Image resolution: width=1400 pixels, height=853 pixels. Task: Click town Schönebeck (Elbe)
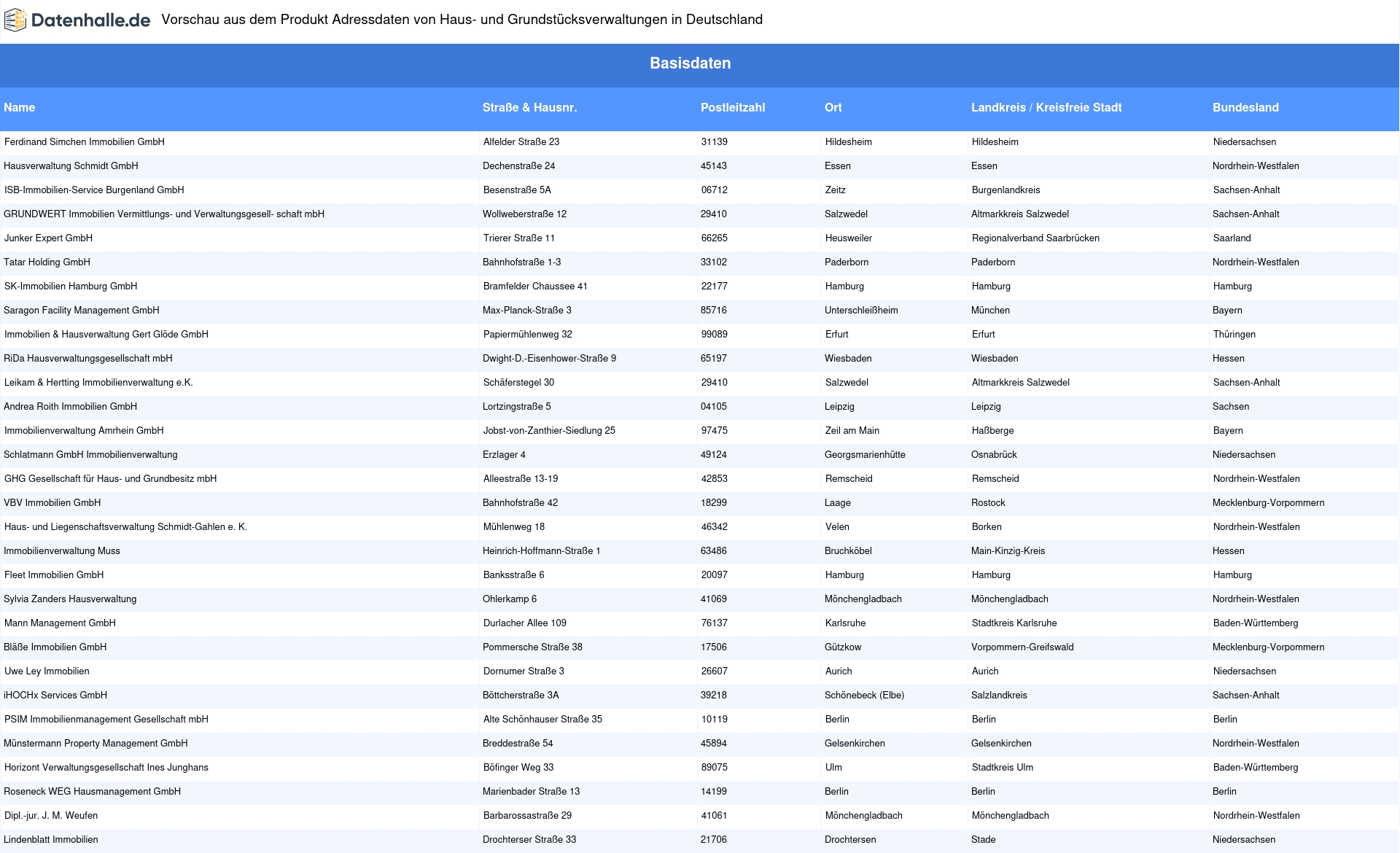[x=864, y=696]
